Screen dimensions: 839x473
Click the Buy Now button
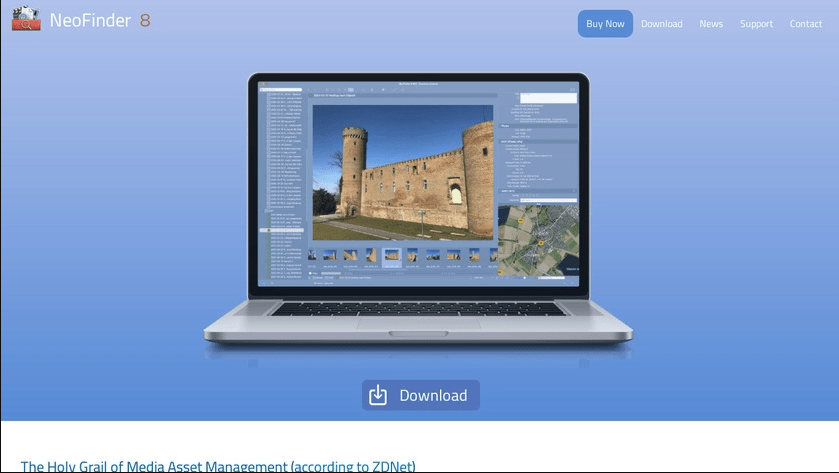point(605,24)
